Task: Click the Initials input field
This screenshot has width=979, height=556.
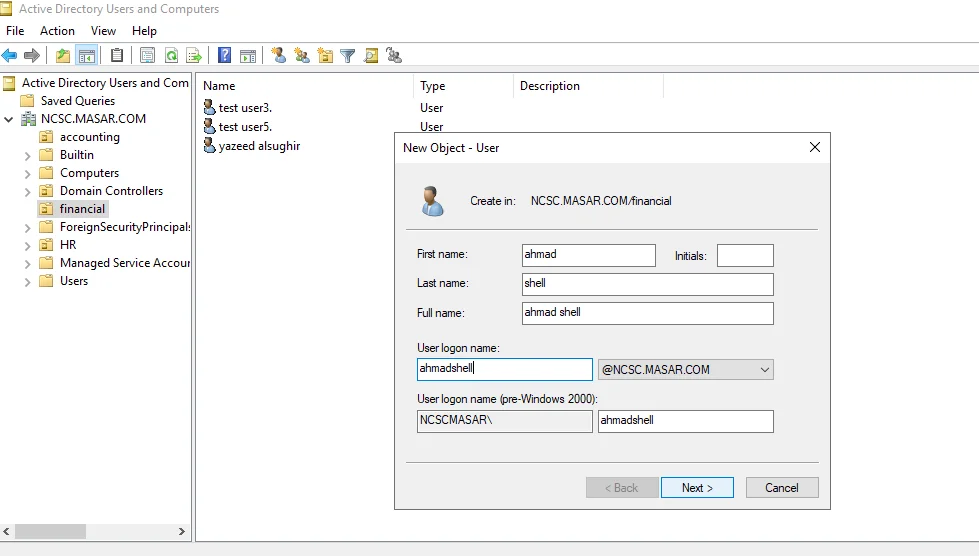Action: [745, 255]
